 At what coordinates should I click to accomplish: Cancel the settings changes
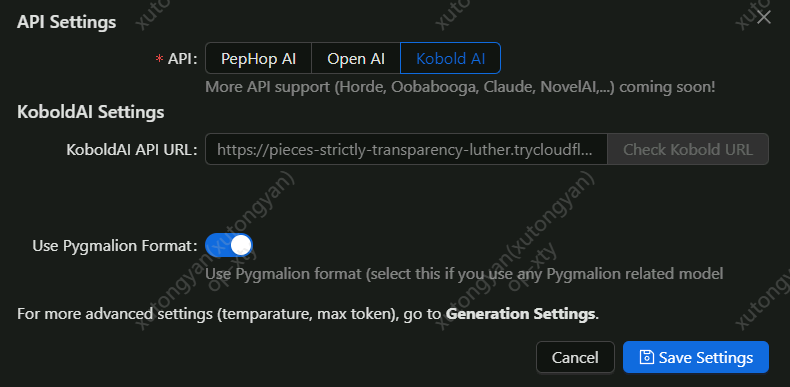click(575, 357)
